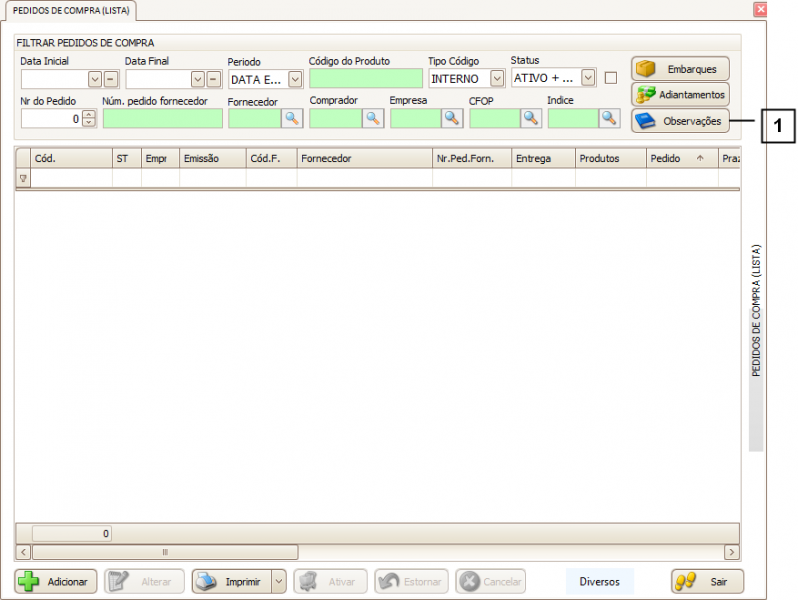The height and width of the screenshot is (600, 798).
Task: Click the Indice search magnifier icon
Action: [x=609, y=118]
